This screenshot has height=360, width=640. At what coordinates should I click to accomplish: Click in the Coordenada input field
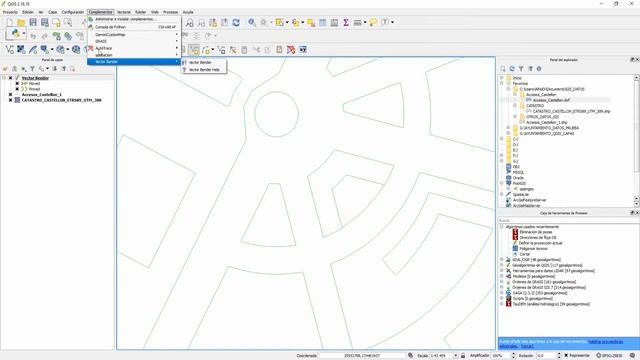click(362, 356)
